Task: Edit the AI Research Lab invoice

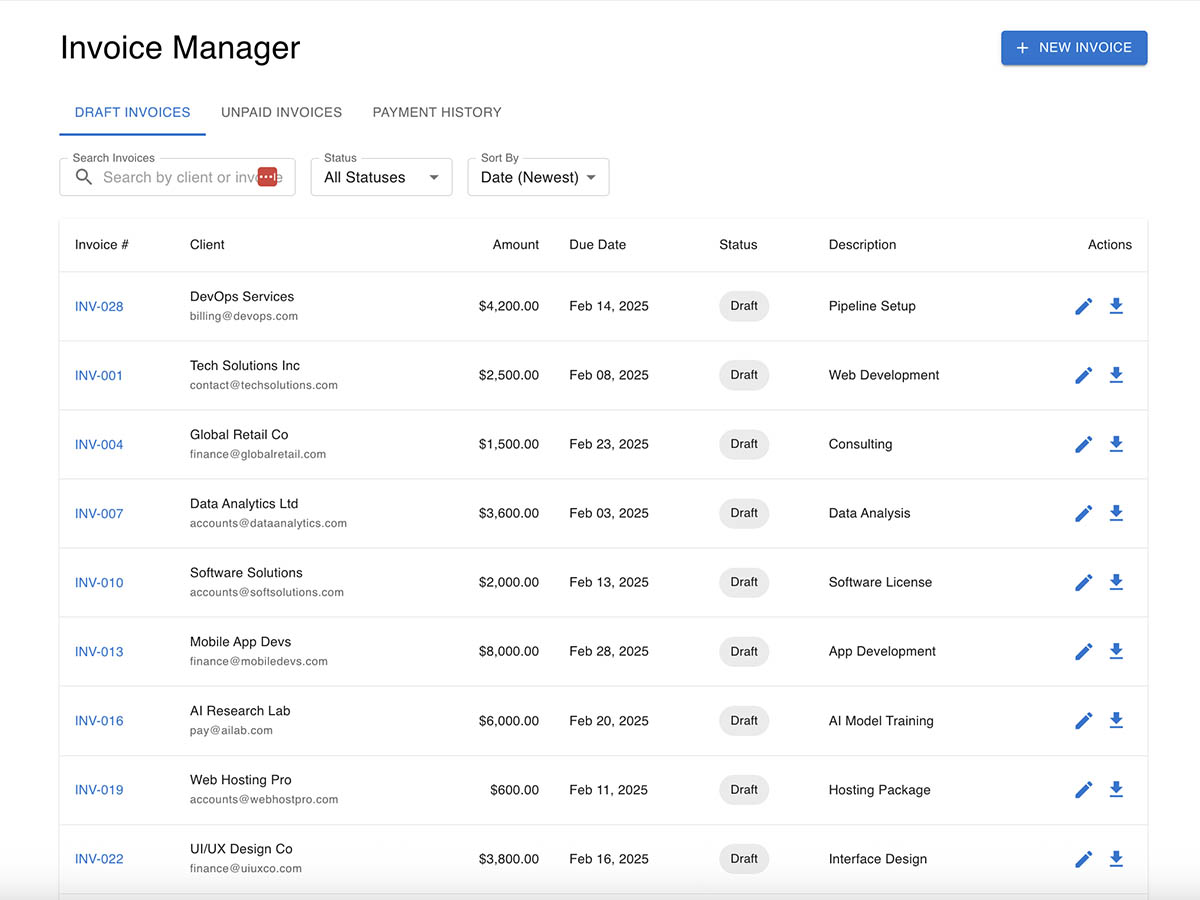Action: tap(1083, 720)
